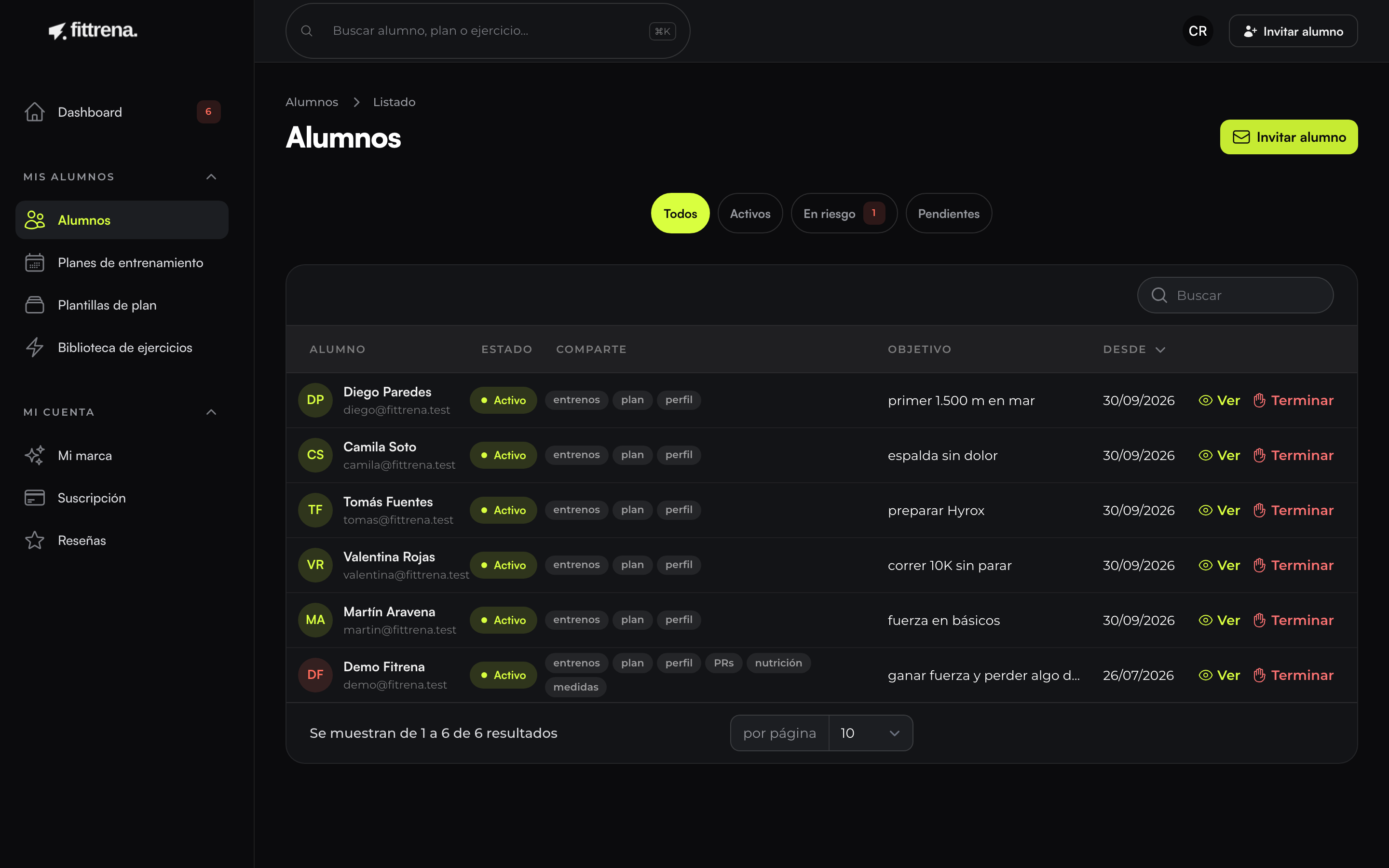The height and width of the screenshot is (868, 1389).
Task: View Demo Fitrena with Ver eye
Action: click(x=1219, y=675)
